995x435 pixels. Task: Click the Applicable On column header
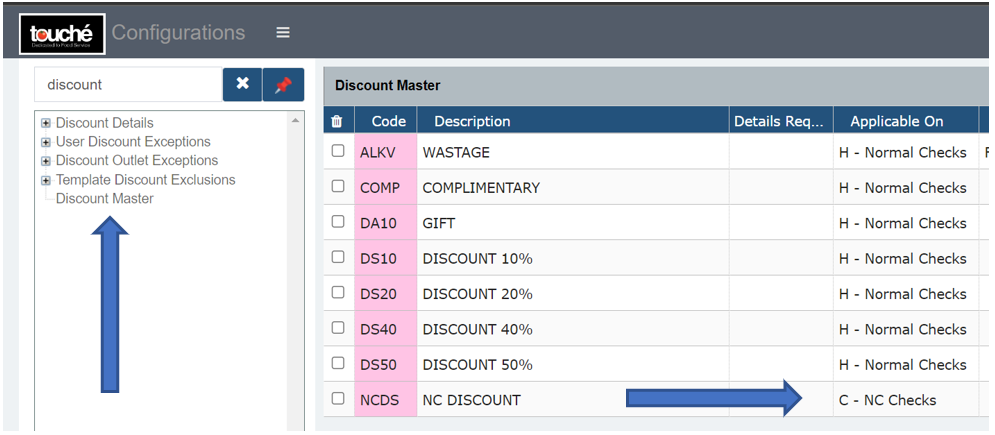click(896, 121)
